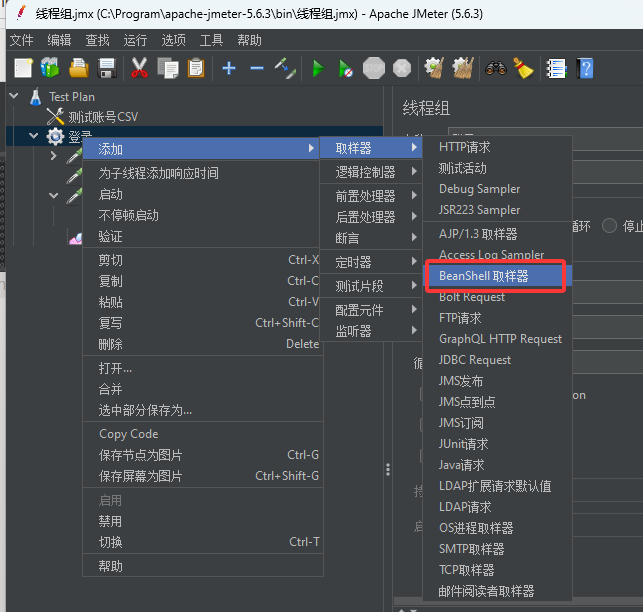Image resolution: width=643 pixels, height=612 pixels.
Task: Click the Cut scissors icon
Action: pyautogui.click(x=139, y=68)
